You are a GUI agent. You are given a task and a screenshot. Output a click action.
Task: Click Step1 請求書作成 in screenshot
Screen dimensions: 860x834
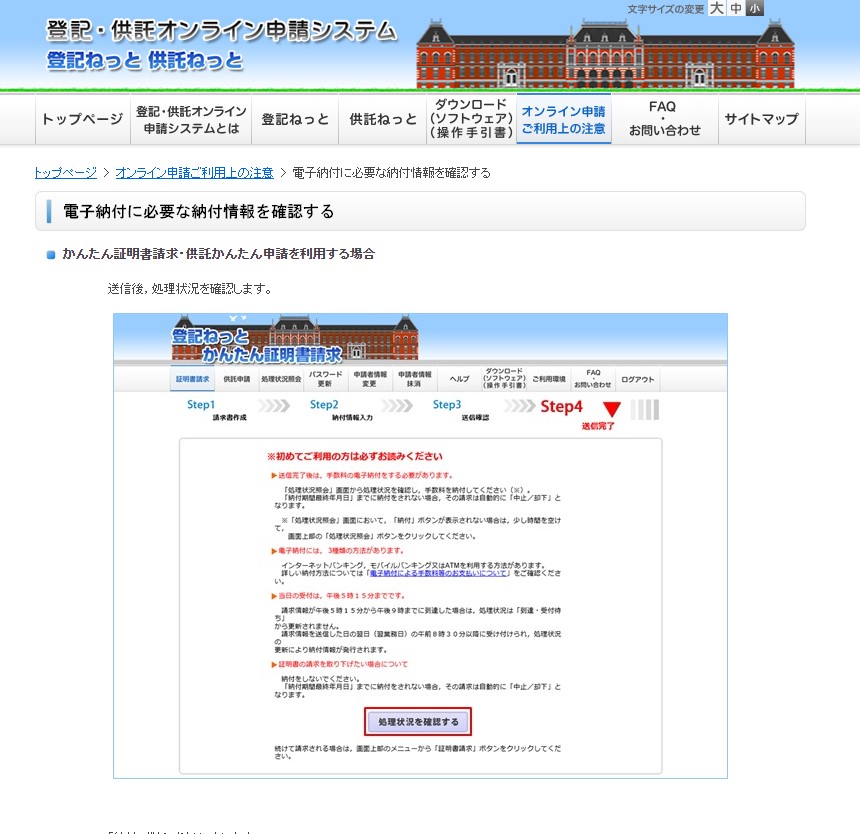click(x=217, y=411)
